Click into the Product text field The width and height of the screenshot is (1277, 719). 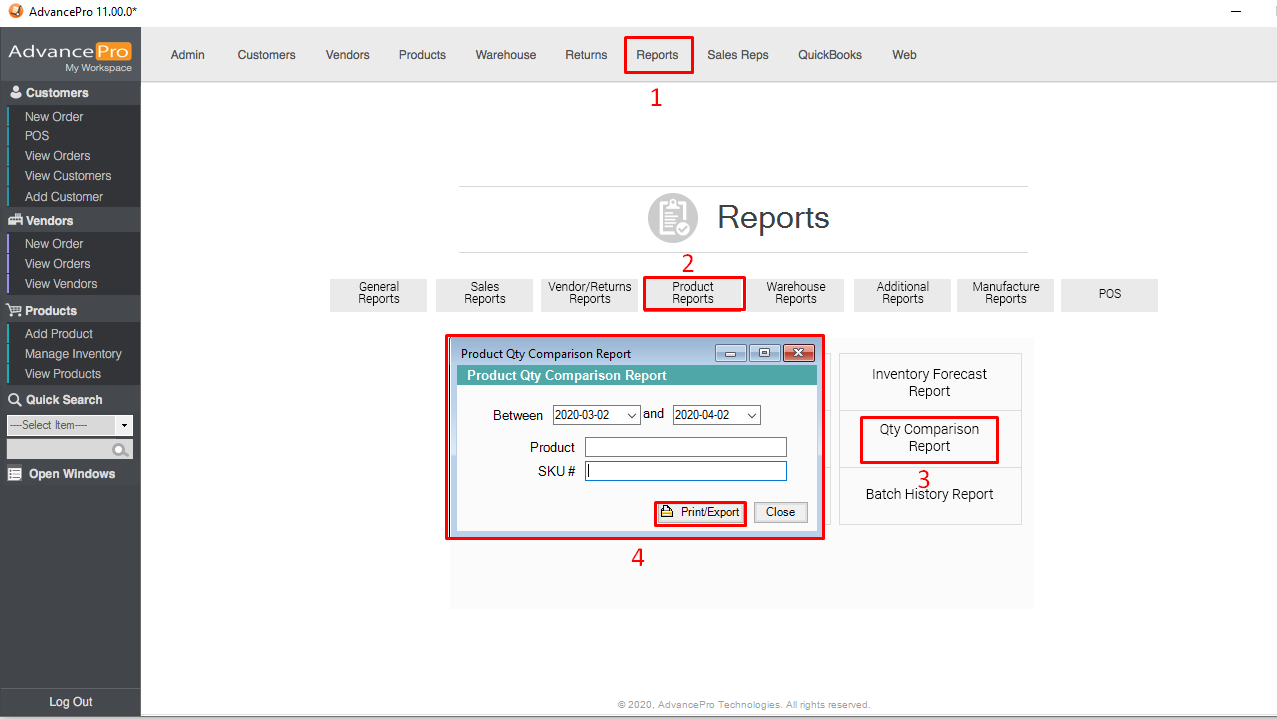coord(685,447)
